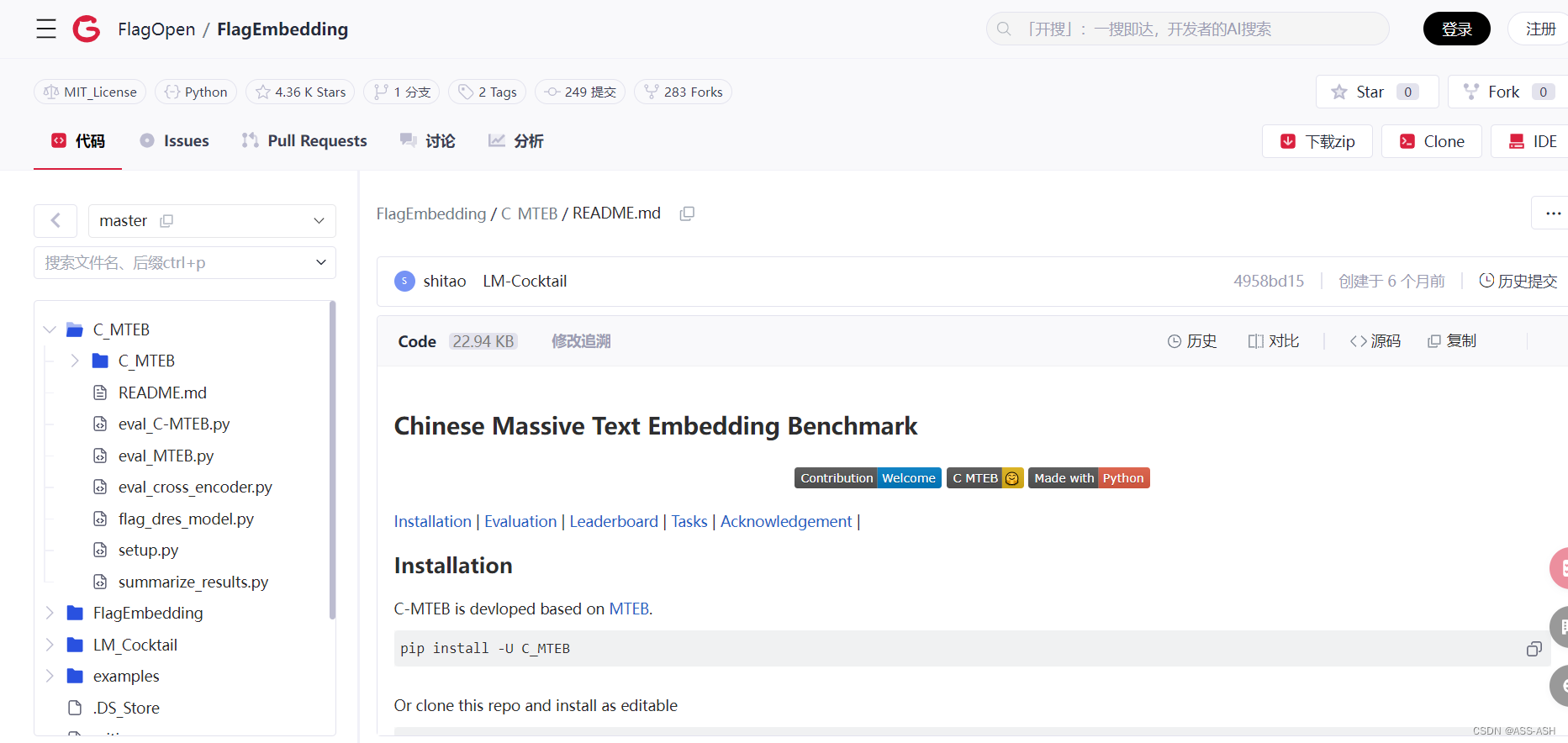Open summarize_results.py file
Image resolution: width=1568 pixels, height=743 pixels.
[193, 582]
